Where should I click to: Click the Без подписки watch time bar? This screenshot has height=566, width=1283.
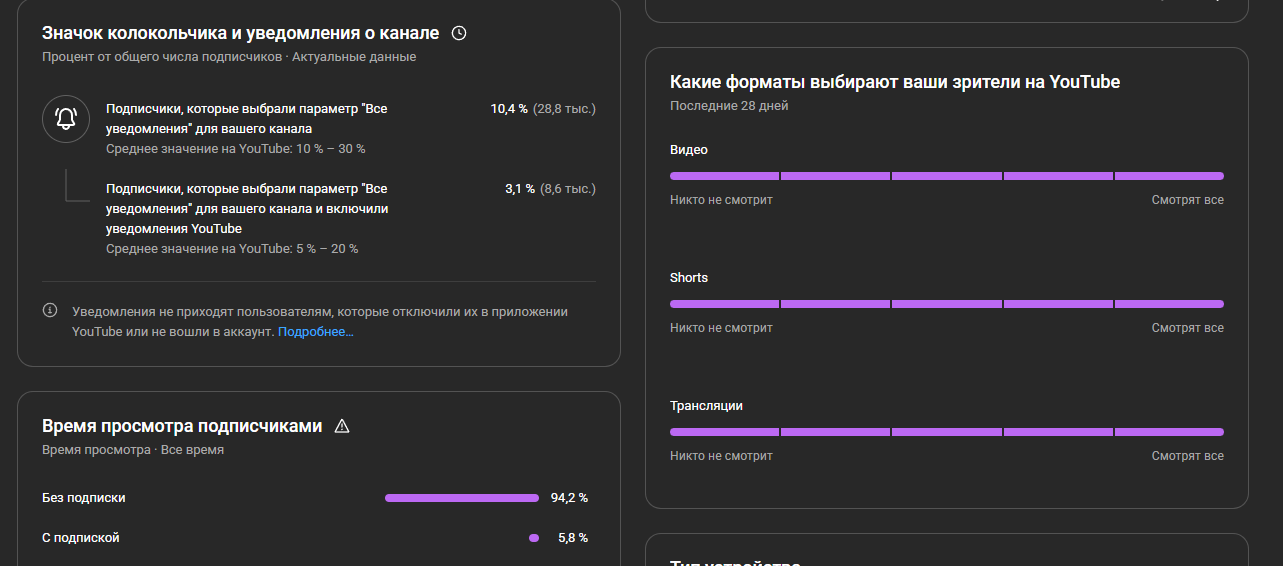pos(462,497)
